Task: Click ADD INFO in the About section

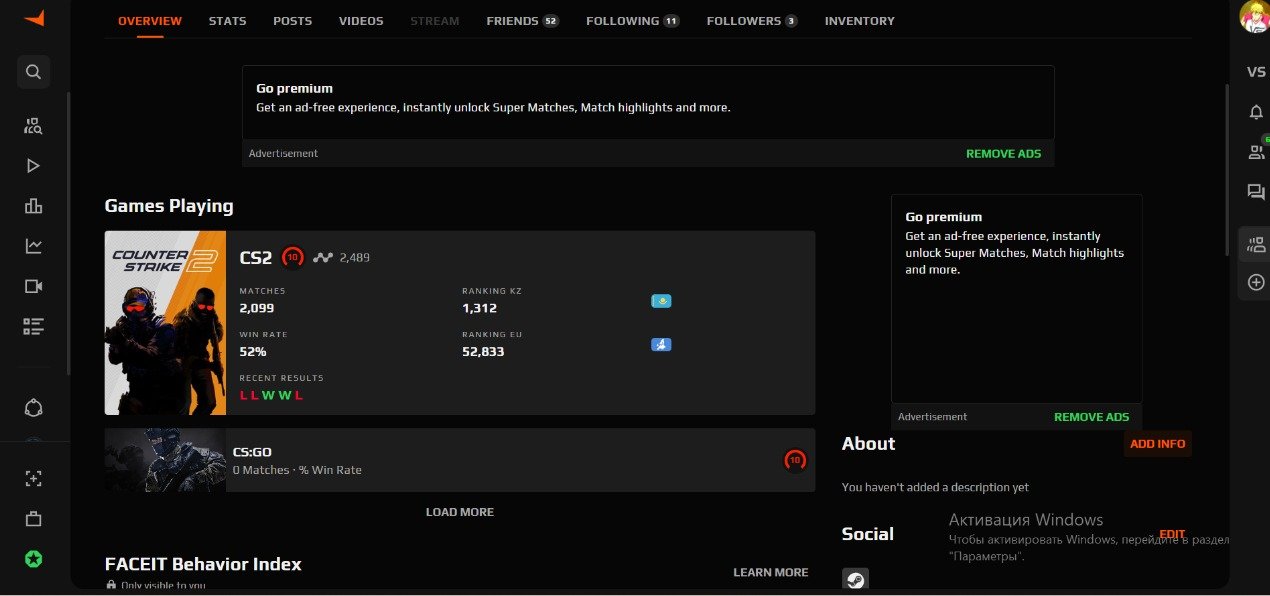Action: pyautogui.click(x=1157, y=443)
